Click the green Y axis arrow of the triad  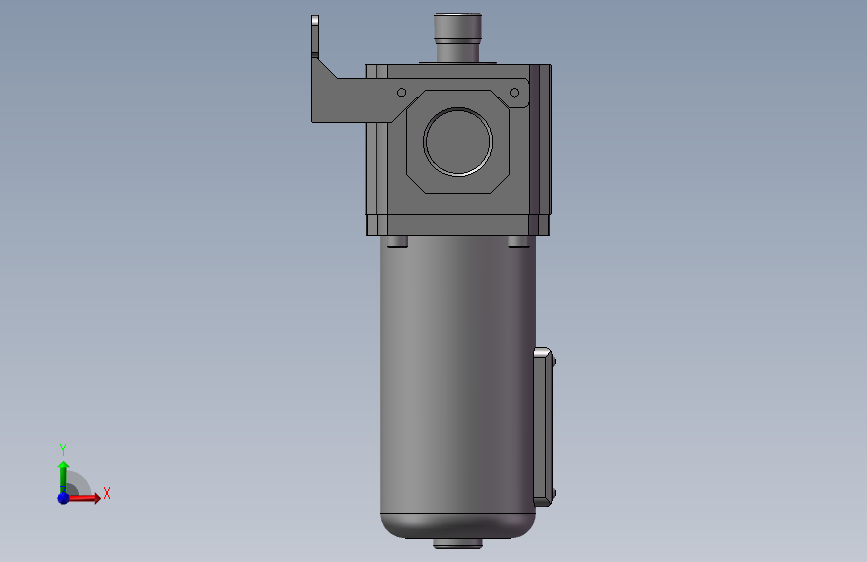pyautogui.click(x=63, y=478)
